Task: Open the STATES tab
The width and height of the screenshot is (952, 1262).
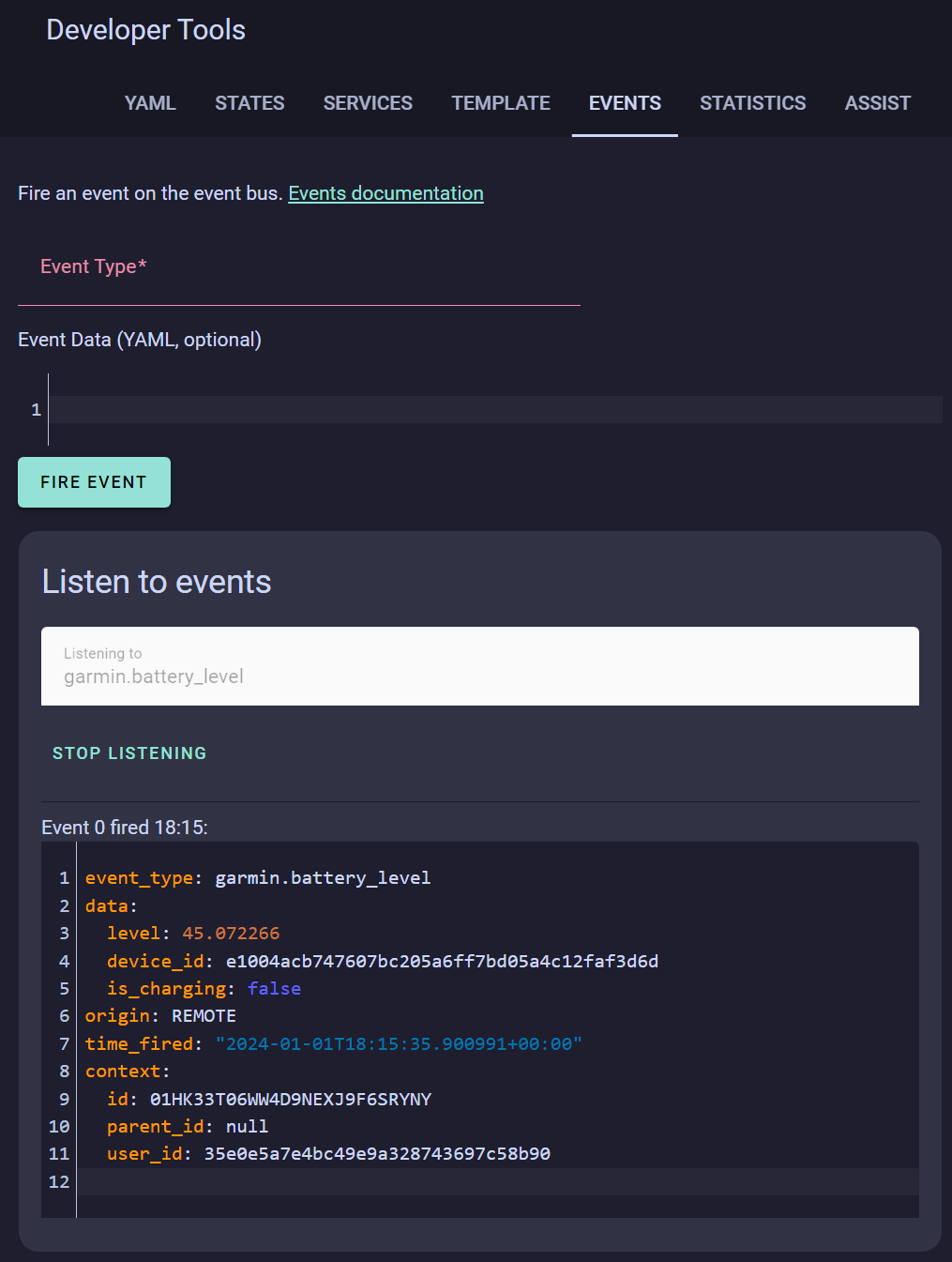Action: [x=249, y=103]
